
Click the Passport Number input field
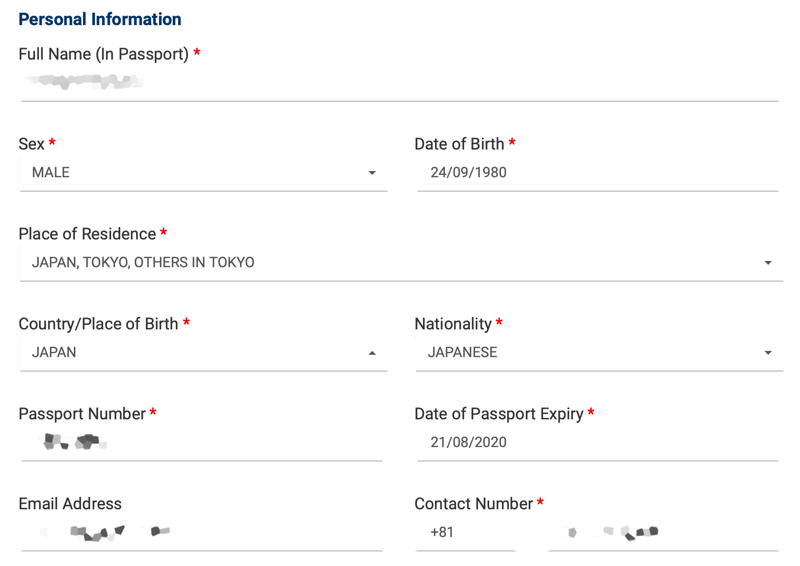pos(202,442)
